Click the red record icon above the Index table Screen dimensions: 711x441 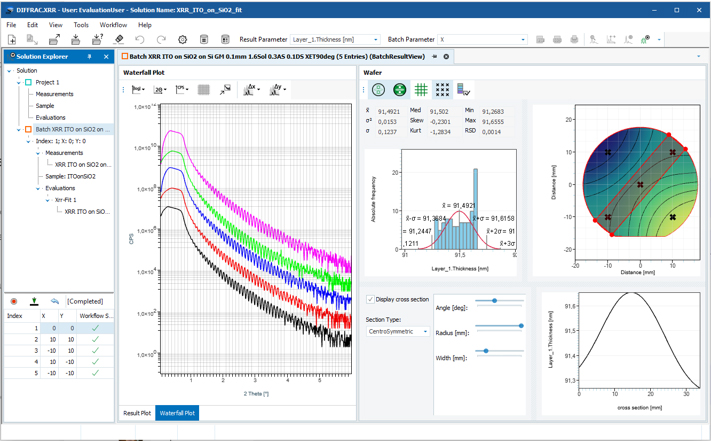click(14, 301)
